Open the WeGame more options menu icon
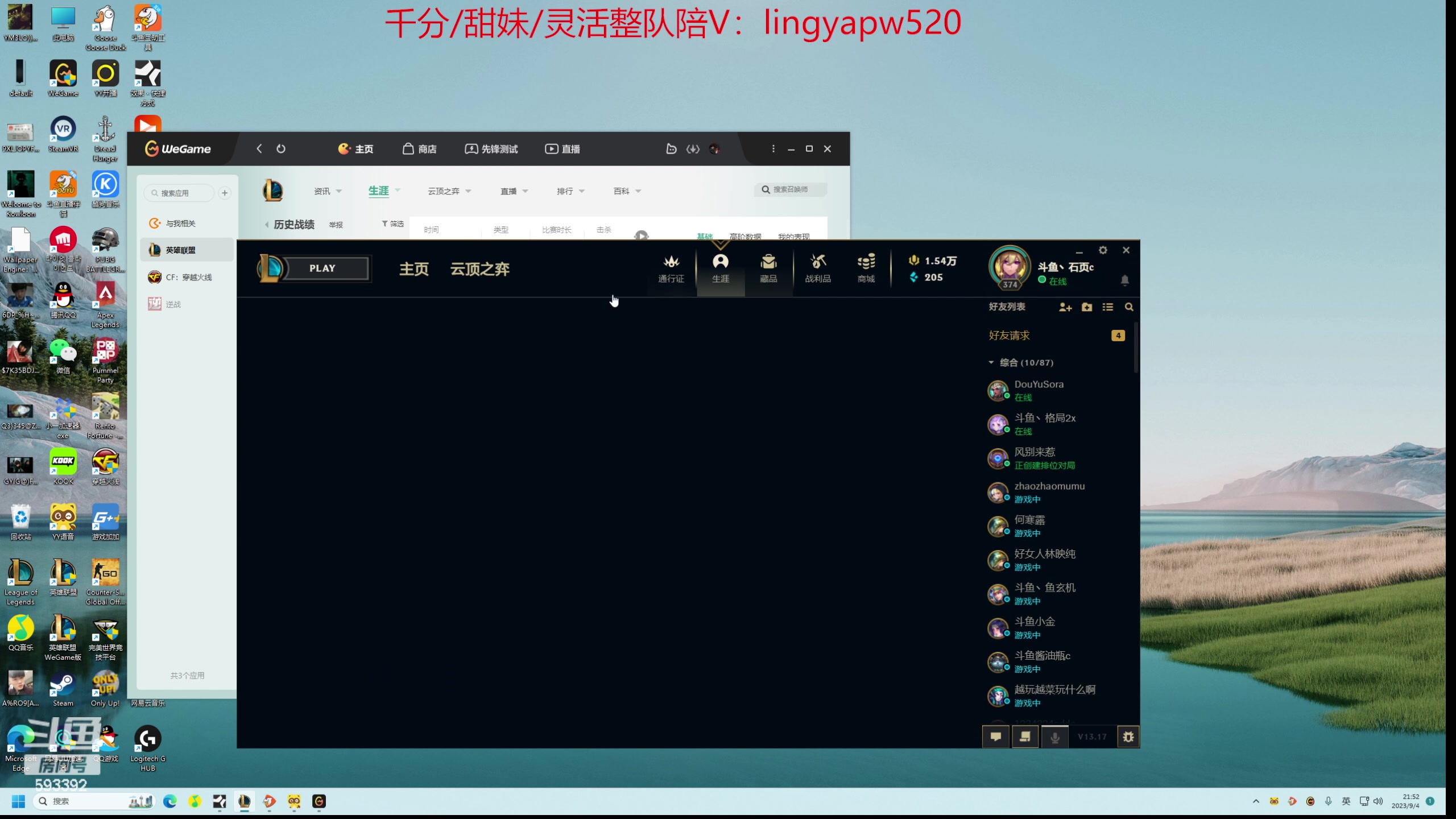The height and width of the screenshot is (819, 1456). (x=773, y=148)
